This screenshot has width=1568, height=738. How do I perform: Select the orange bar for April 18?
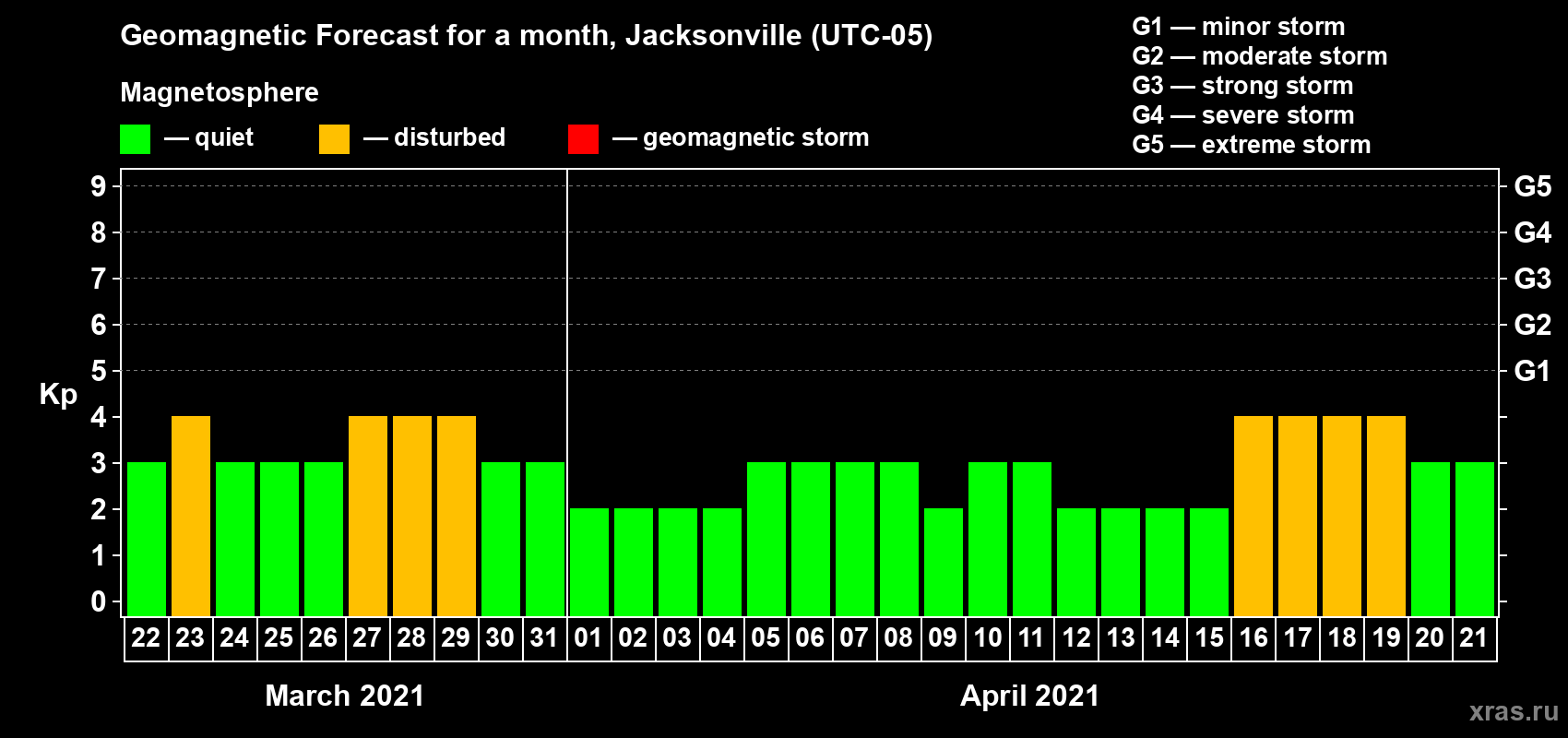[1342, 516]
